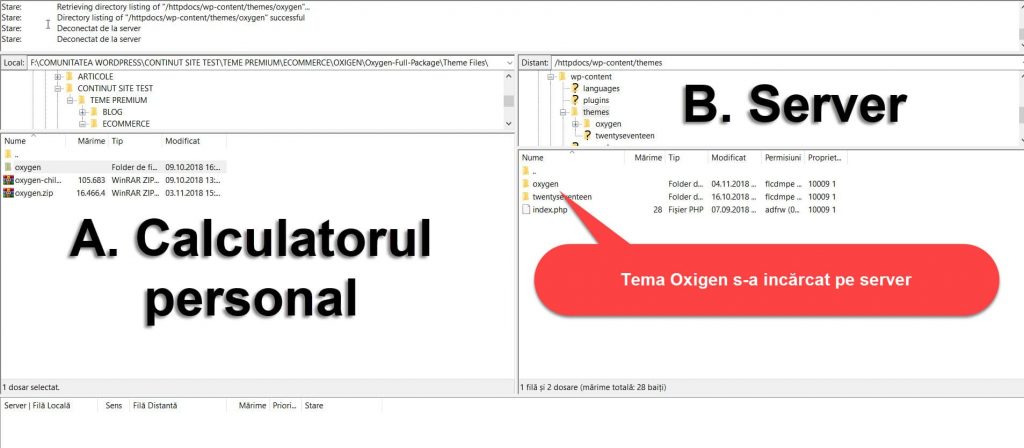Select the local oxygen folder icon
The height and width of the screenshot is (448, 1024).
coord(8,167)
